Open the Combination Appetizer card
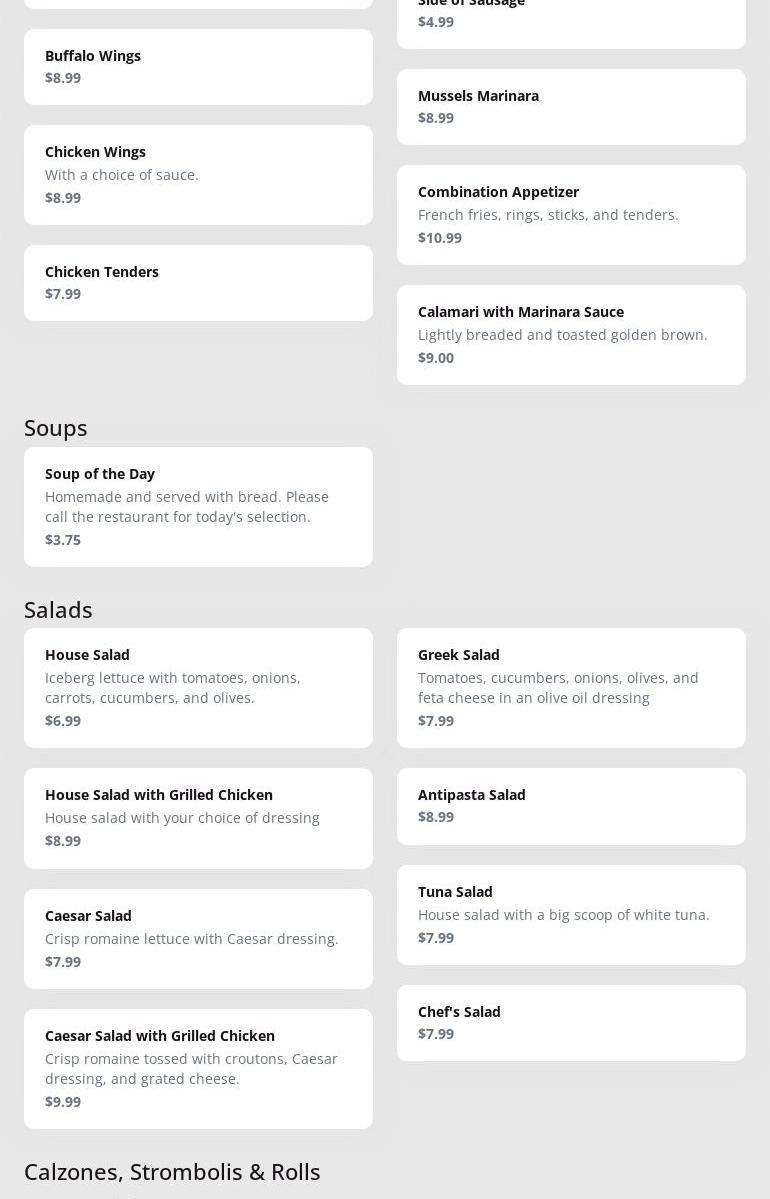The width and height of the screenshot is (770, 1199). point(571,214)
